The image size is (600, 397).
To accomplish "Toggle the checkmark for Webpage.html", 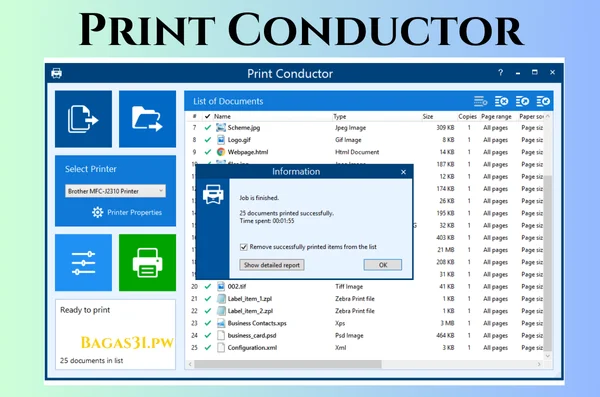I will click(x=207, y=152).
